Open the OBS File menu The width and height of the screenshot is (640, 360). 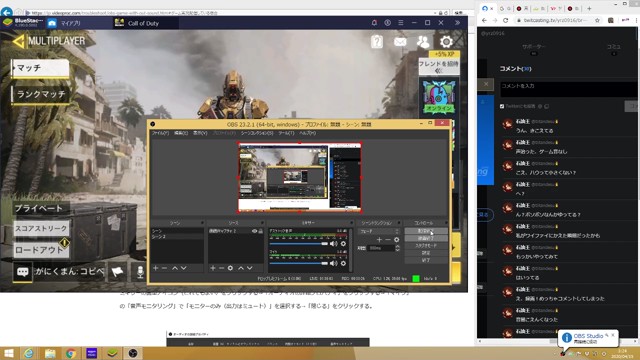click(x=160, y=133)
